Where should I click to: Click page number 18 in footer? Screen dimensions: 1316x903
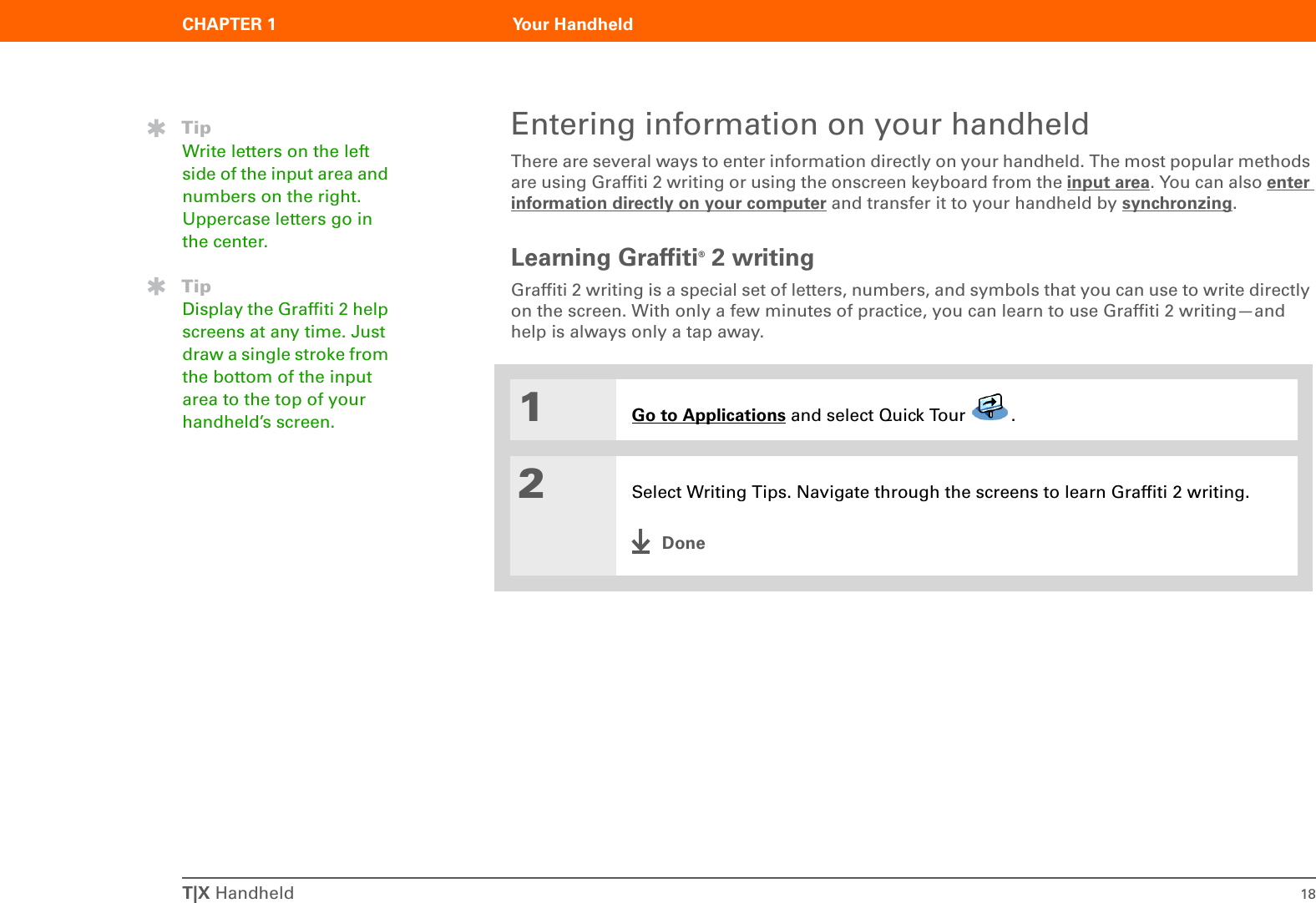1308,894
